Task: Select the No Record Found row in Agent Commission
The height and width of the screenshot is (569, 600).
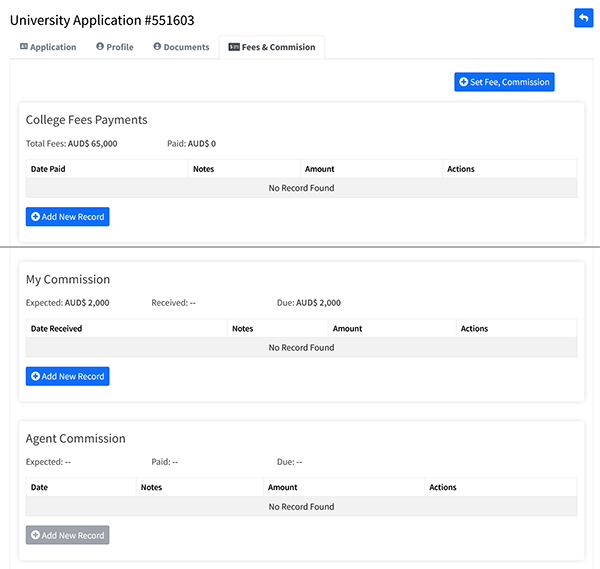Action: point(301,507)
